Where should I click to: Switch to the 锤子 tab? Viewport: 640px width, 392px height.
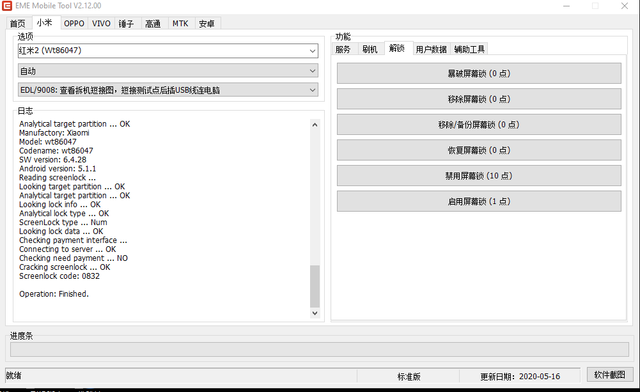click(x=126, y=24)
